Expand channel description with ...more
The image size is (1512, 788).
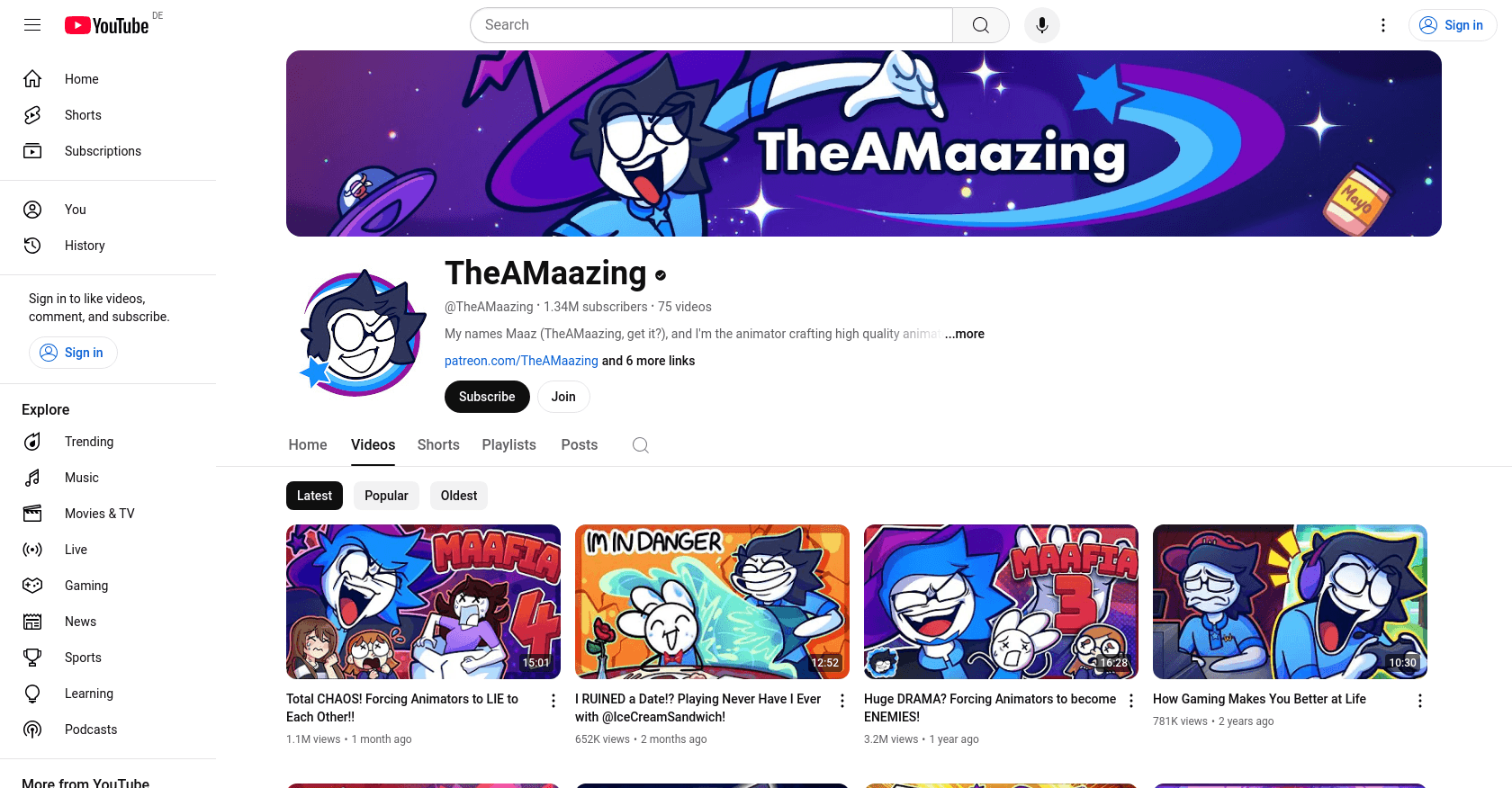pos(965,334)
